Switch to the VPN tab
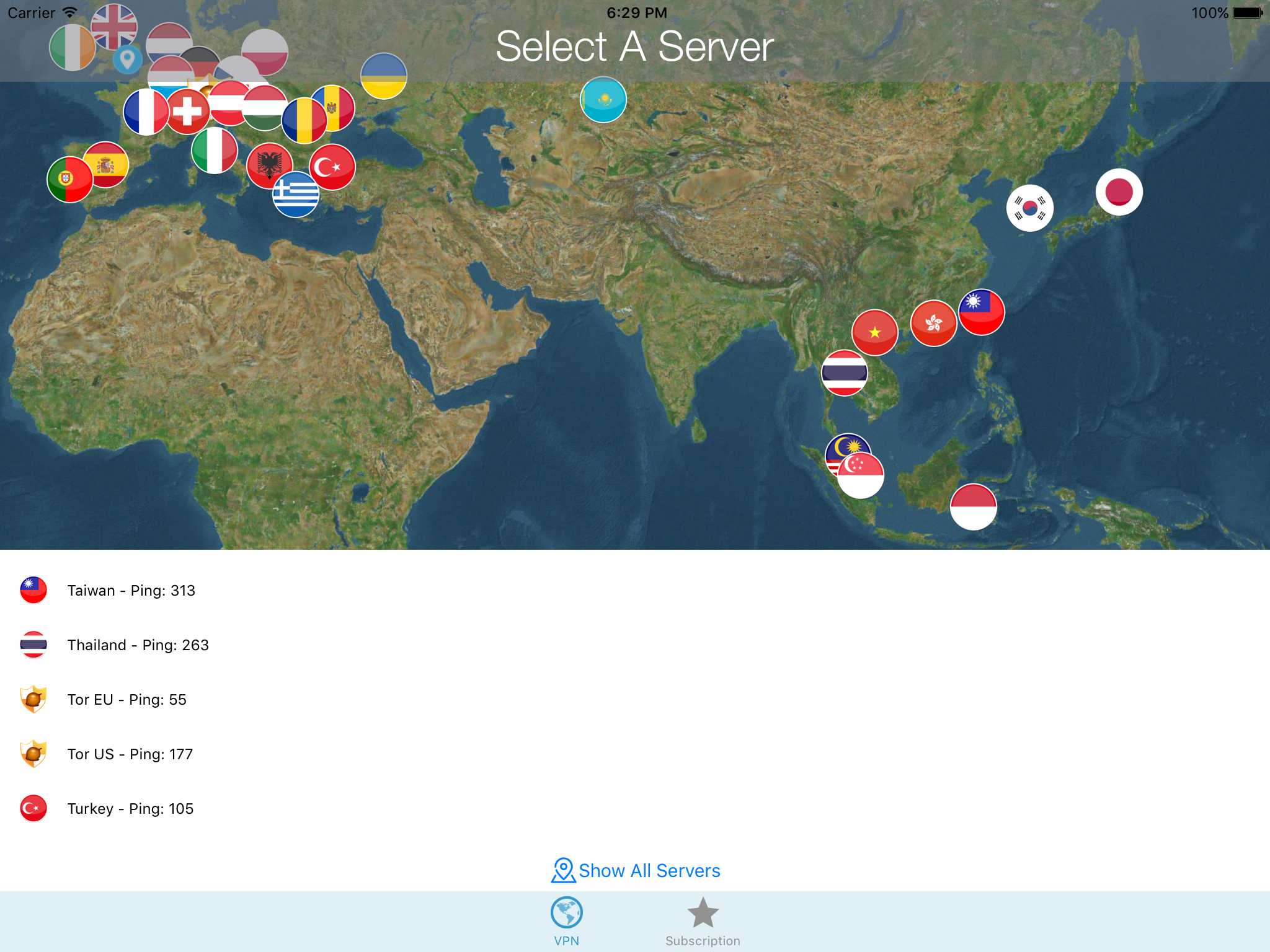 point(566,922)
